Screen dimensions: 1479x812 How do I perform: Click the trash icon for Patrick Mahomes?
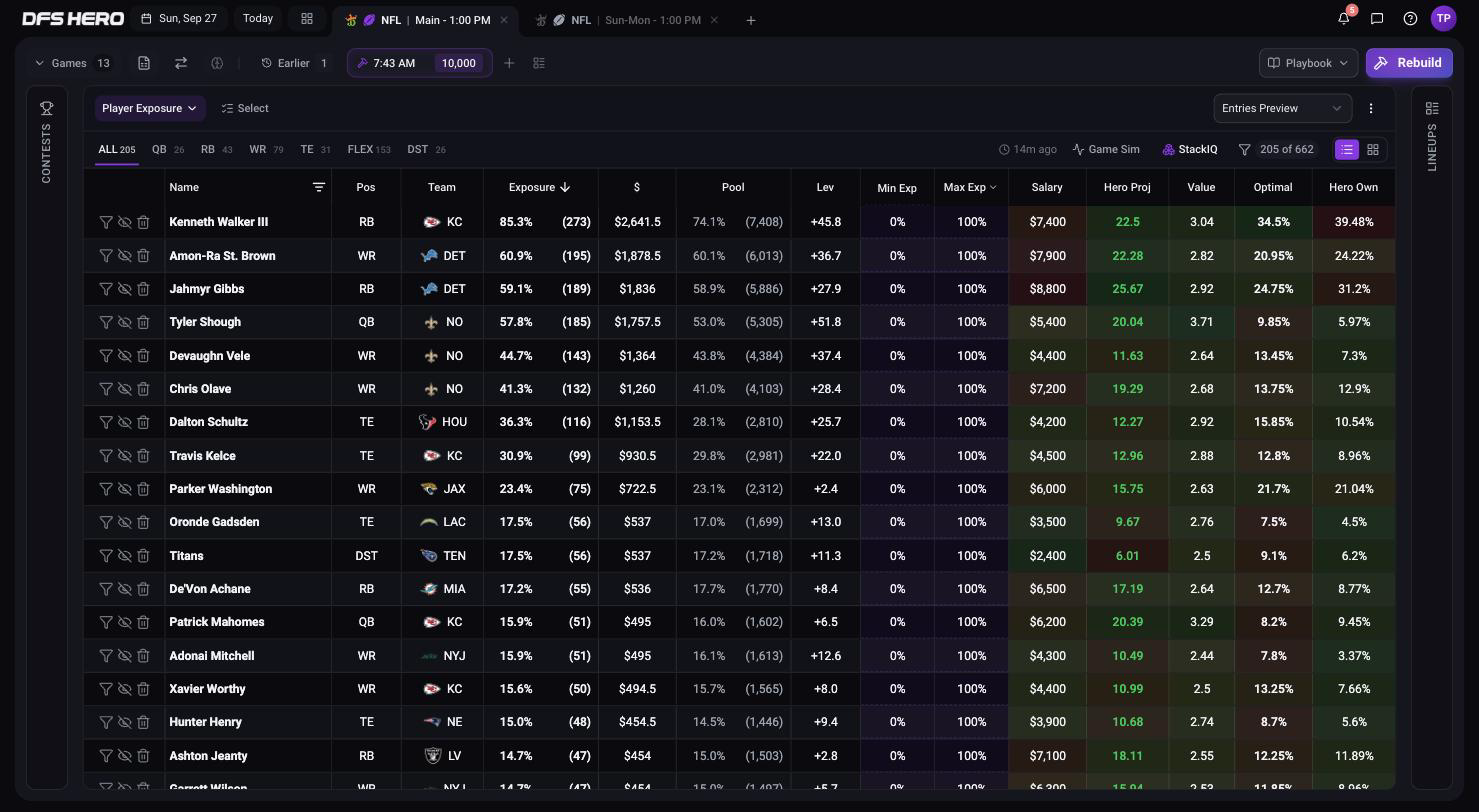(143, 622)
